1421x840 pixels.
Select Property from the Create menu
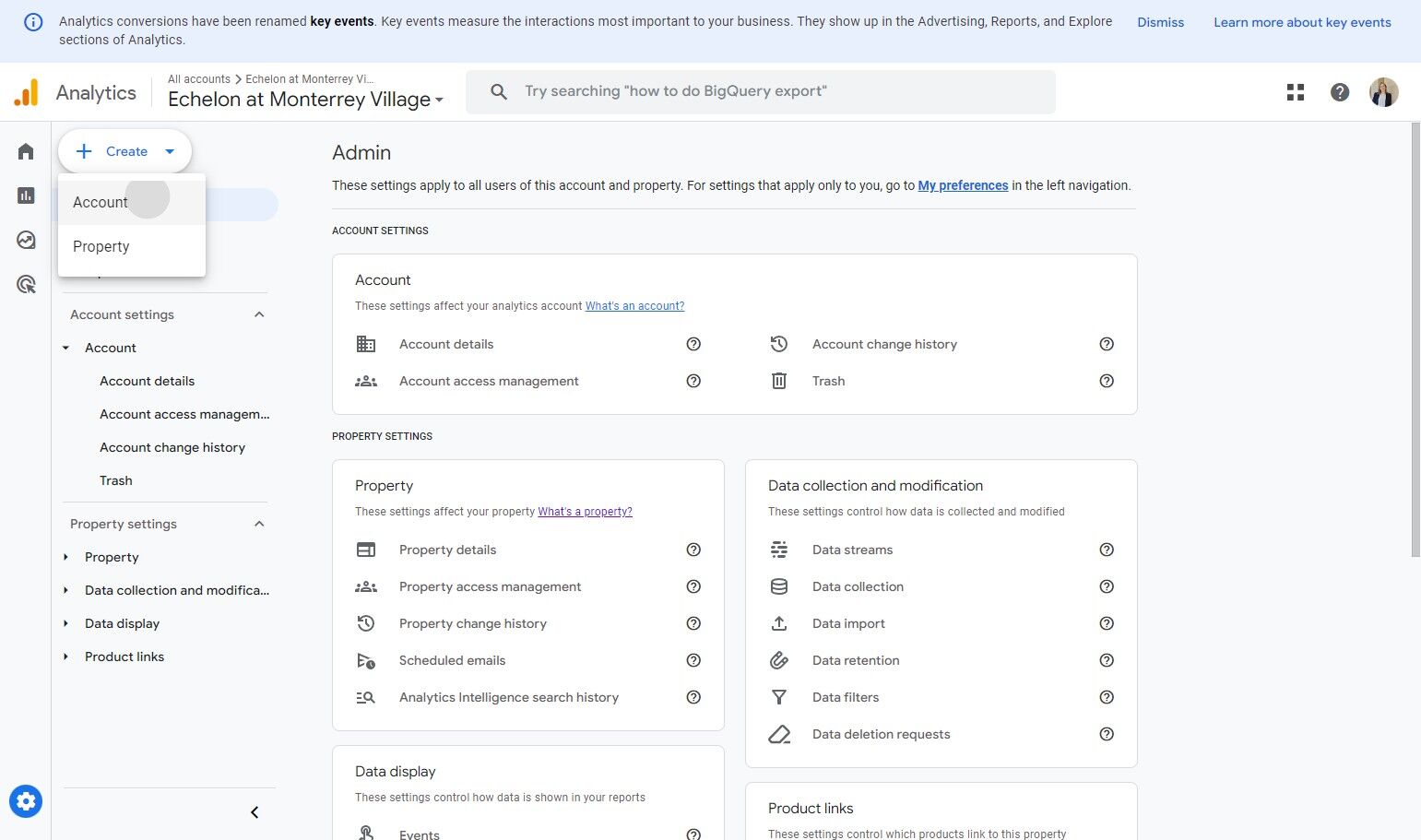pos(101,246)
